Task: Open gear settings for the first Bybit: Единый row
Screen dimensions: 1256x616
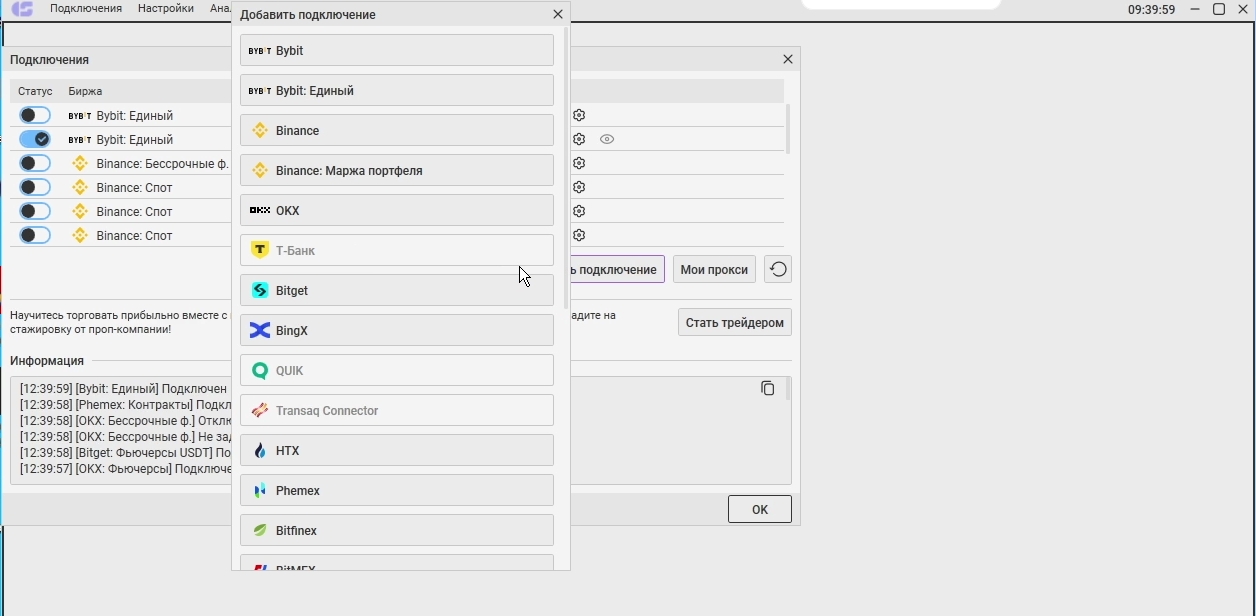Action: pos(579,115)
